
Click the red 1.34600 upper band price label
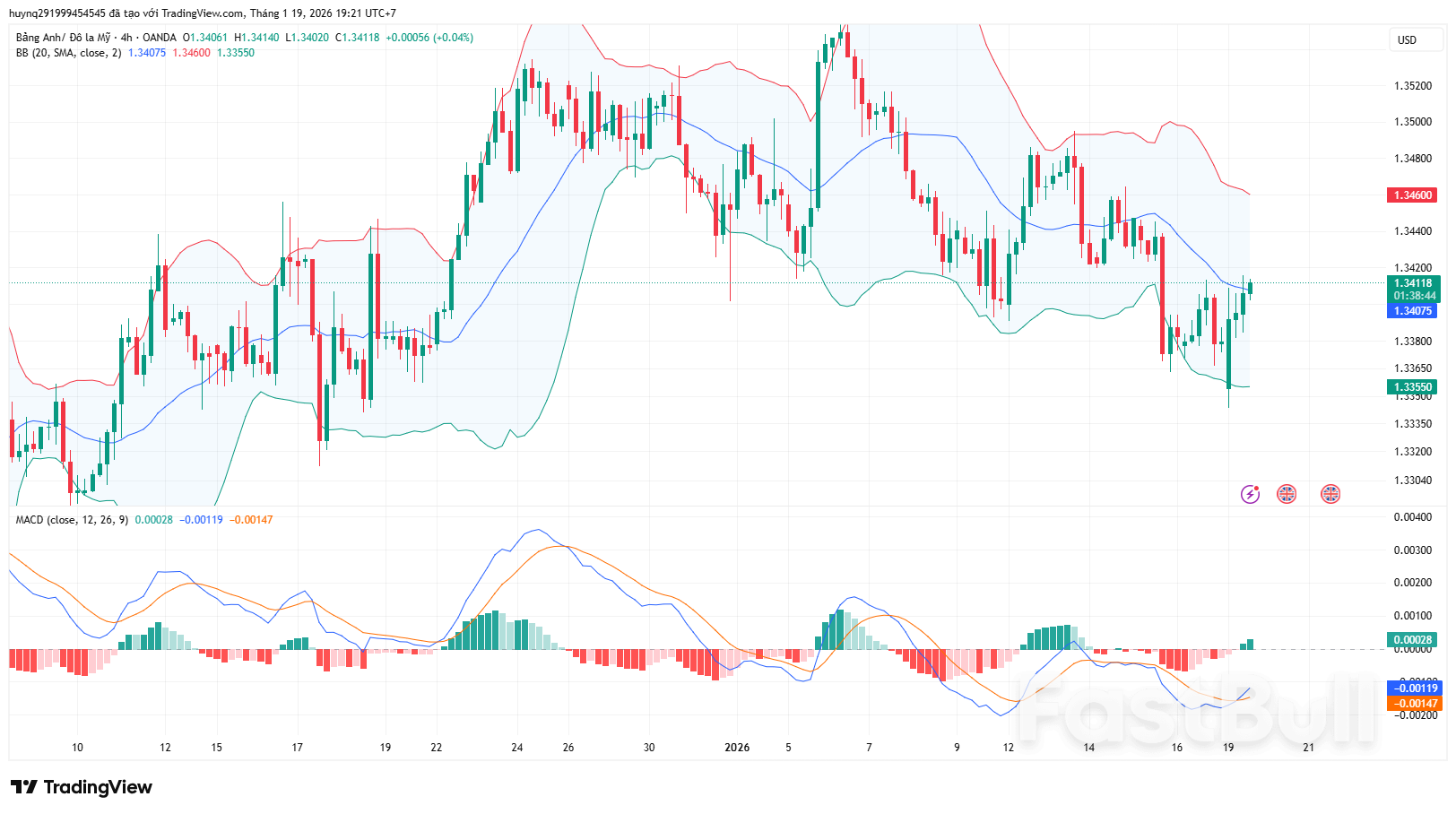[x=1410, y=195]
